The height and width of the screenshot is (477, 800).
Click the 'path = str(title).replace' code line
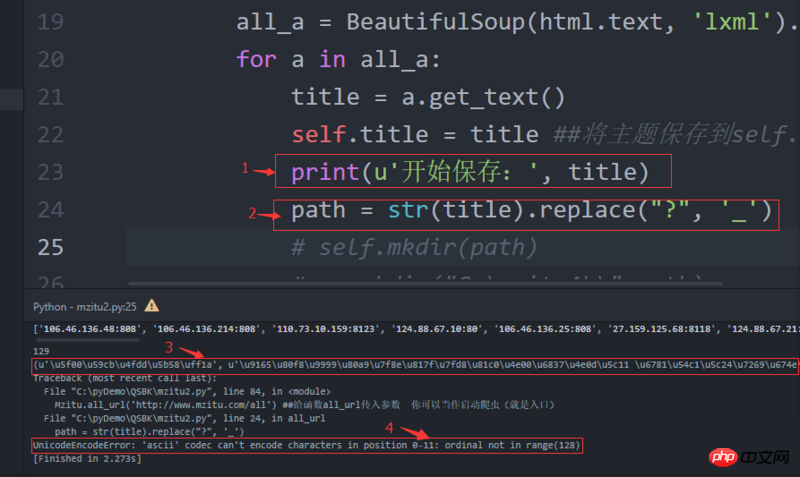click(532, 210)
